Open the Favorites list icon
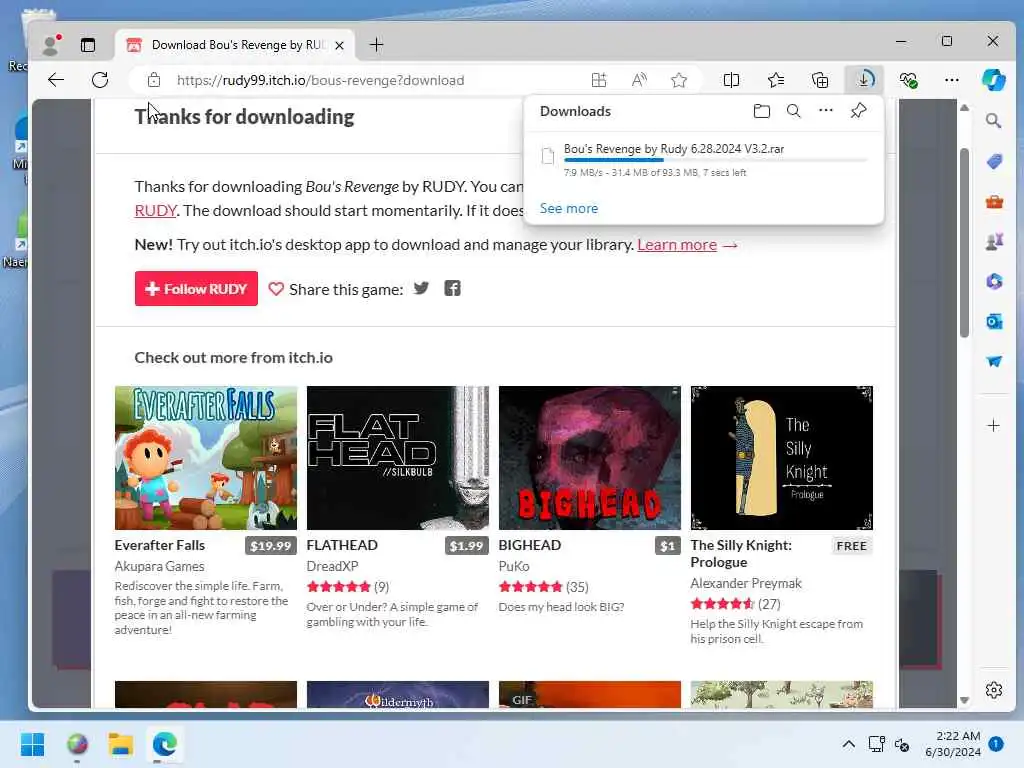 coord(776,80)
